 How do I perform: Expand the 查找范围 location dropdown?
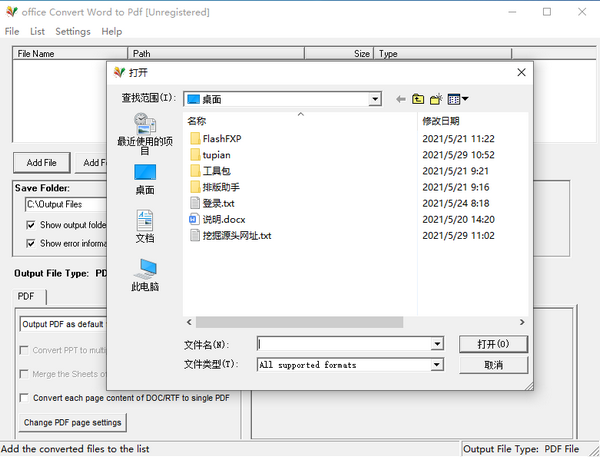point(375,99)
